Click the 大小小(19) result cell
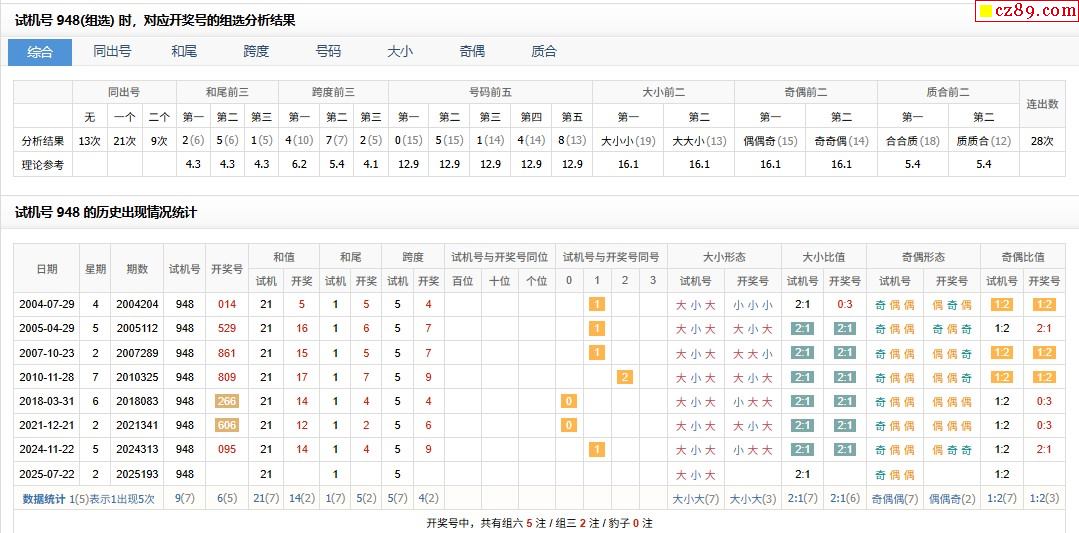The height and width of the screenshot is (533, 1079). [x=628, y=141]
